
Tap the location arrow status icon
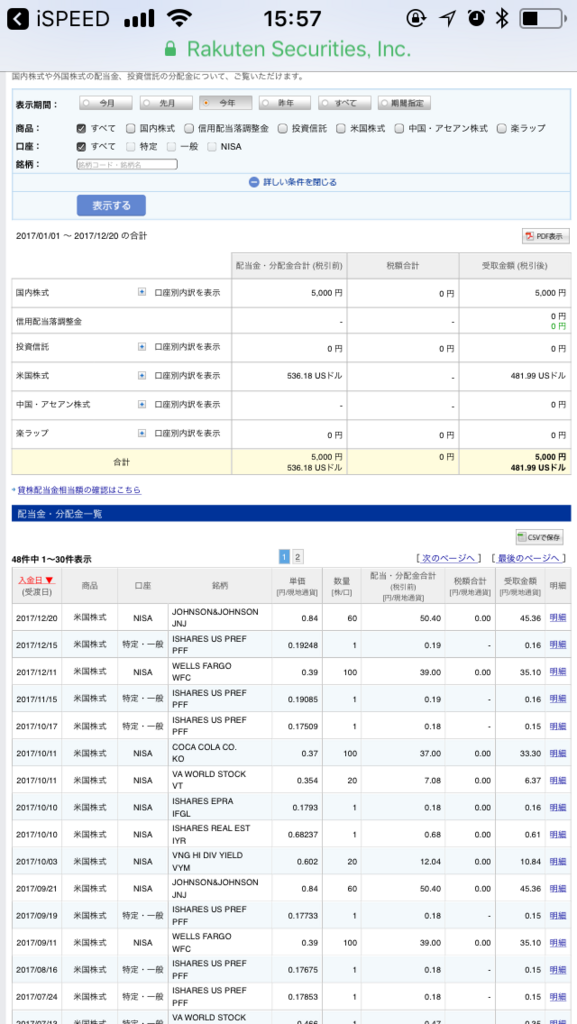click(447, 18)
